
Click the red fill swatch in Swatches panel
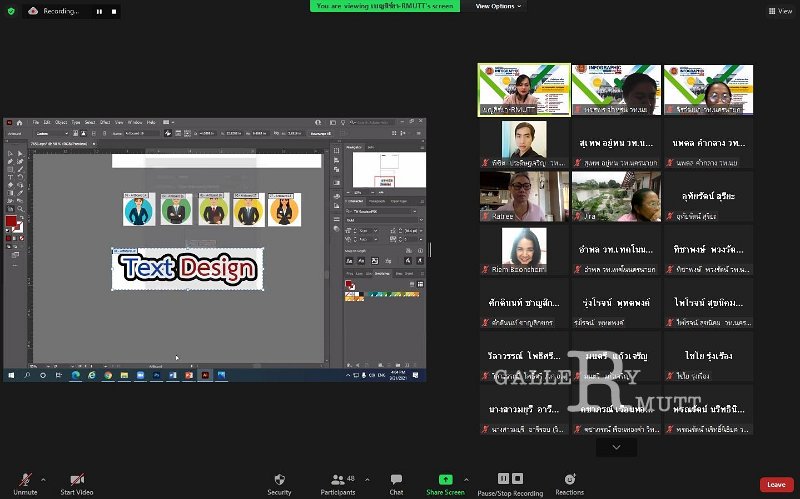pos(348,284)
